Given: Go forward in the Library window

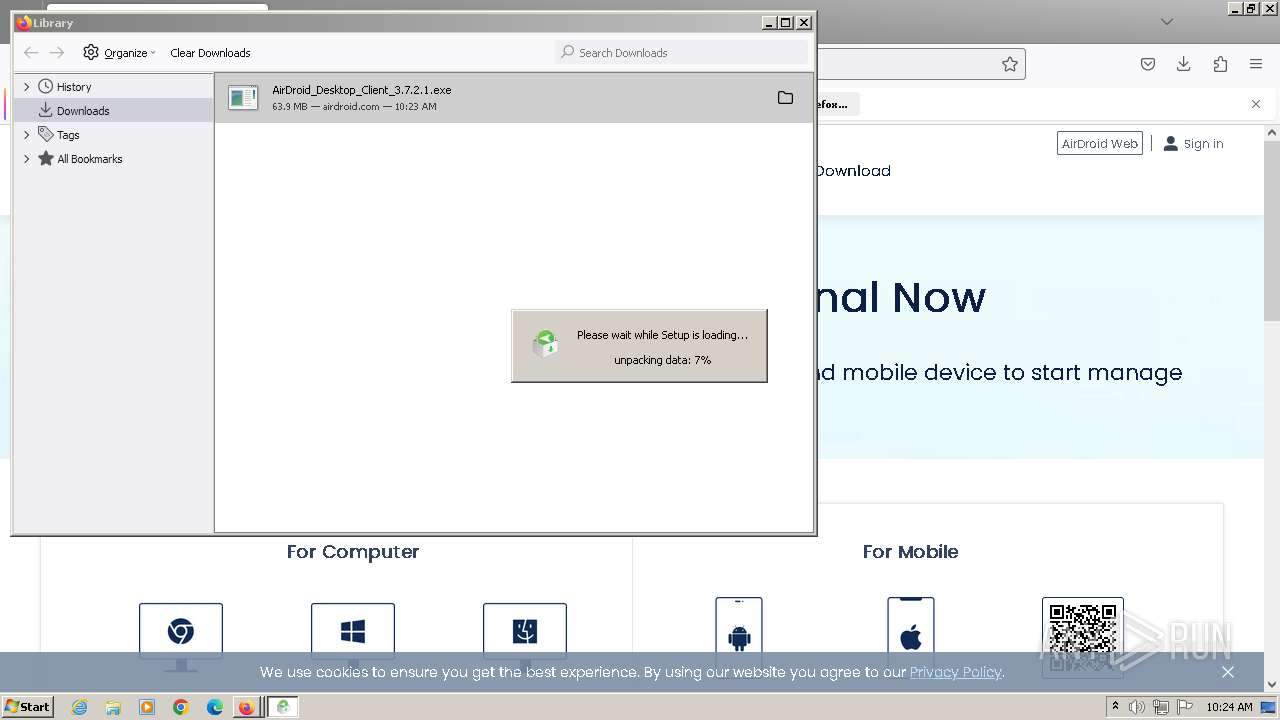Looking at the screenshot, I should click(x=57, y=53).
